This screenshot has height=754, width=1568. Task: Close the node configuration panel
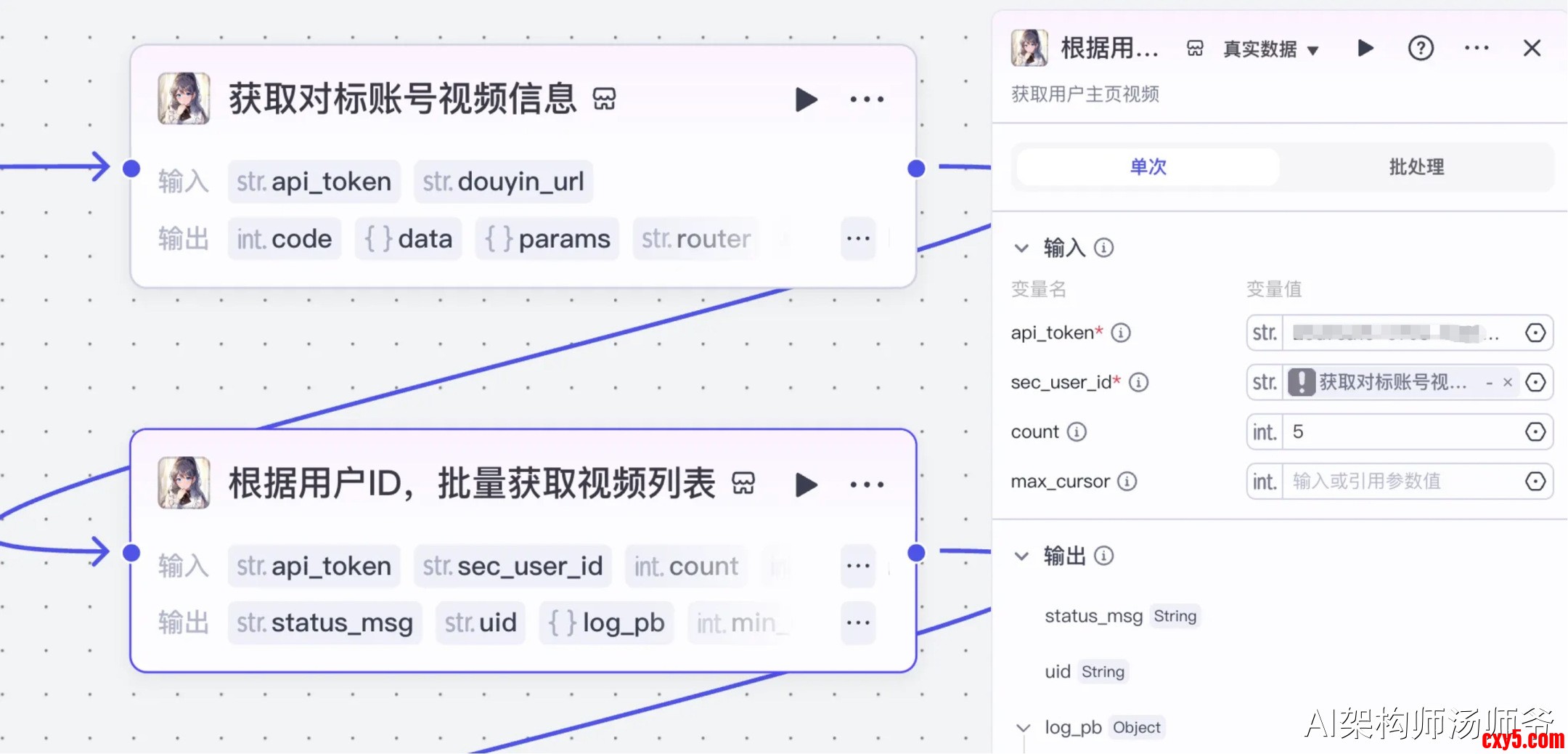[x=1532, y=49]
